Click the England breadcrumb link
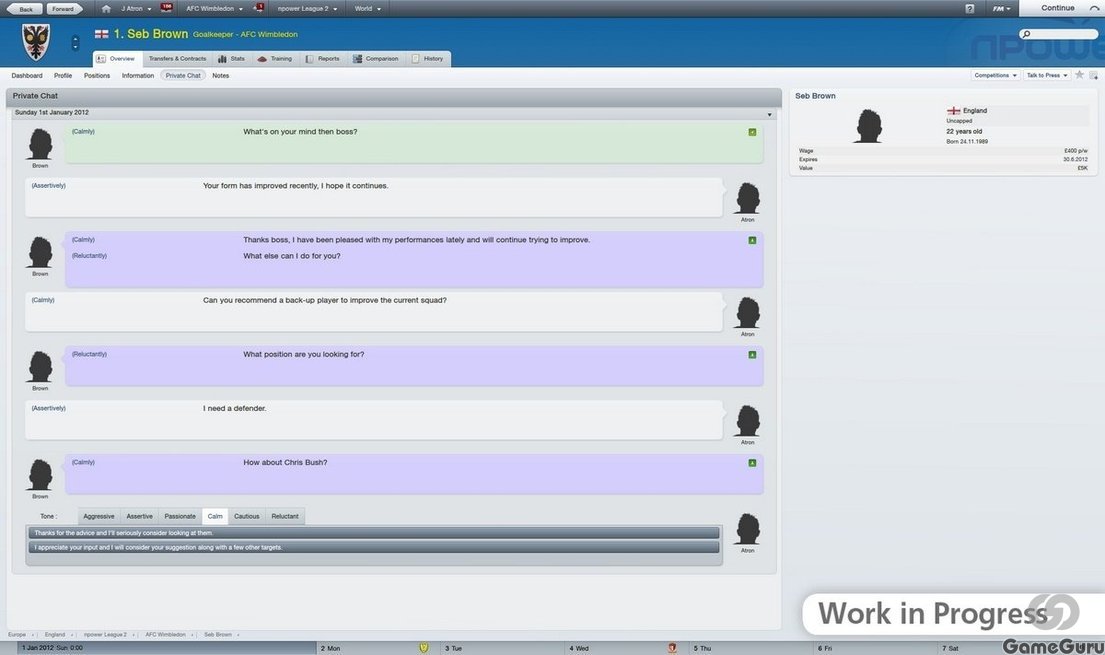The image size is (1105, 655). [55, 635]
